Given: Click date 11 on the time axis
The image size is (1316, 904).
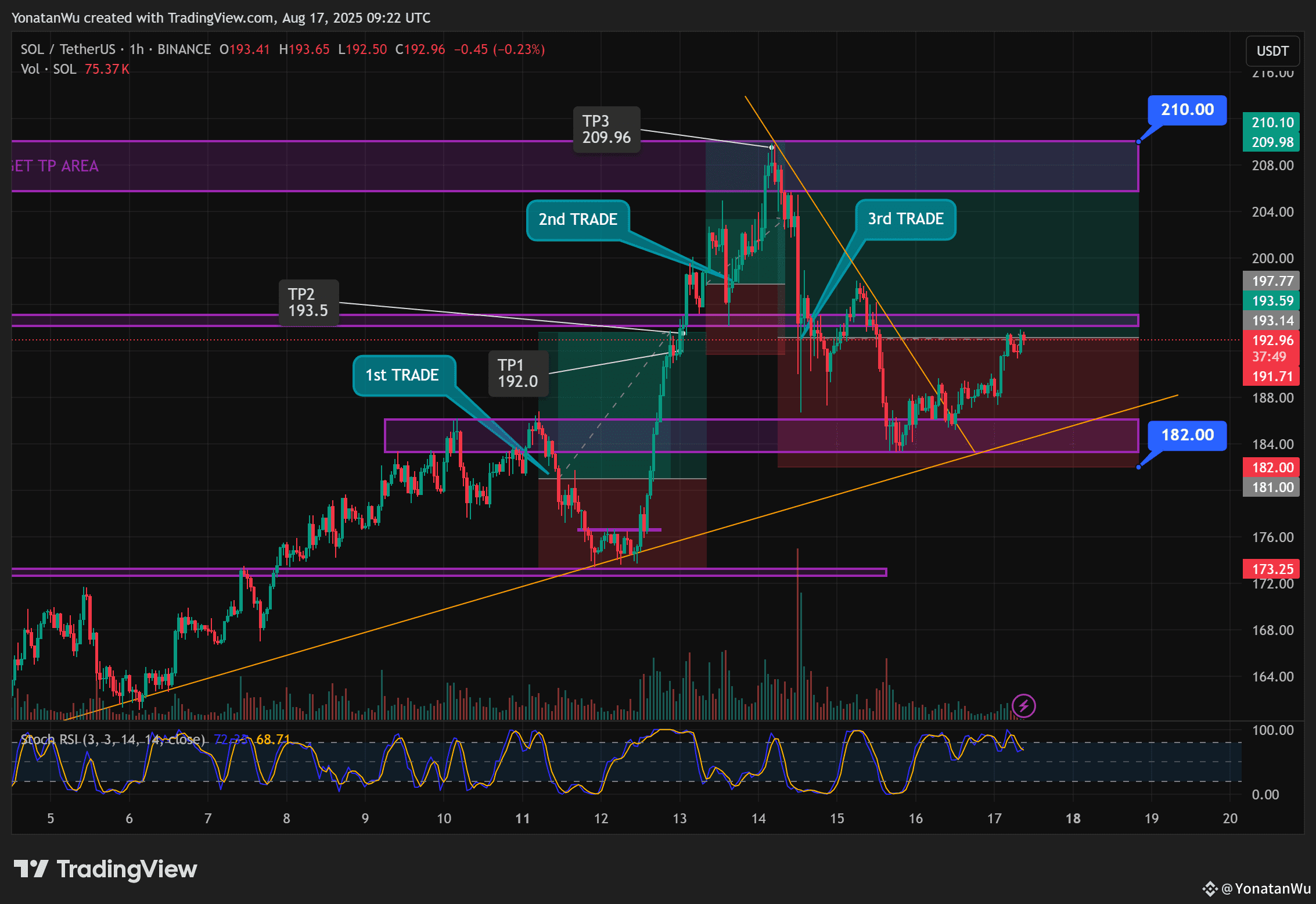Looking at the screenshot, I should pyautogui.click(x=523, y=819).
